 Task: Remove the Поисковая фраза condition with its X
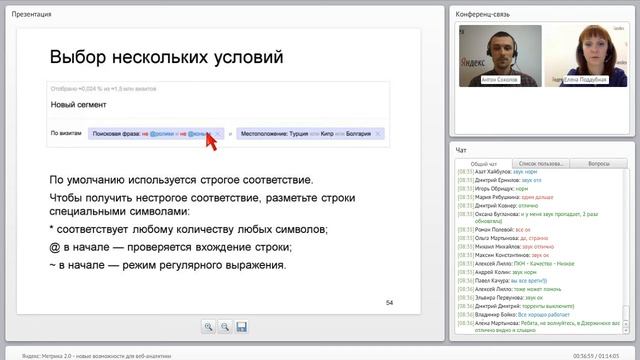[218, 133]
